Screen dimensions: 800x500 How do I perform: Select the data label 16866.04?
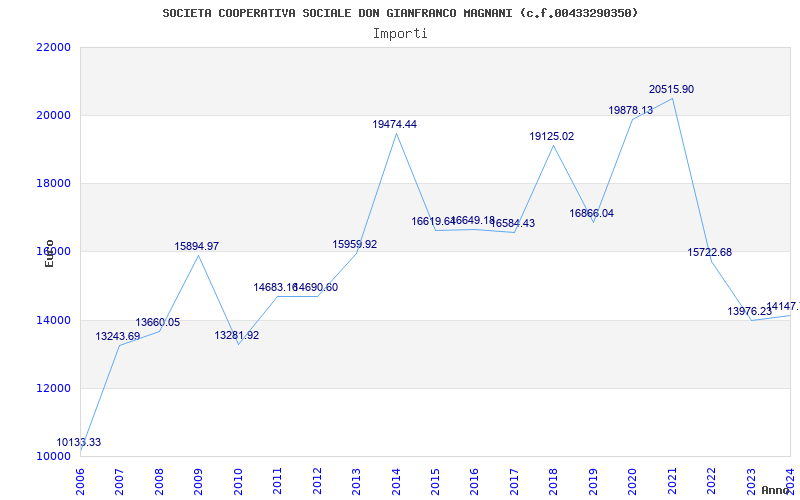[x=591, y=213]
